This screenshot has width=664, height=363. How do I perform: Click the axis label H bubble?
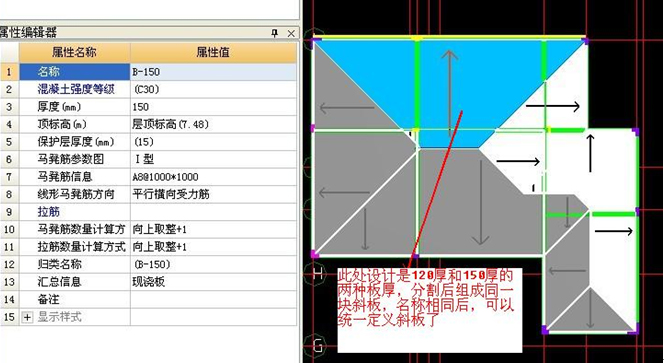[317, 274]
